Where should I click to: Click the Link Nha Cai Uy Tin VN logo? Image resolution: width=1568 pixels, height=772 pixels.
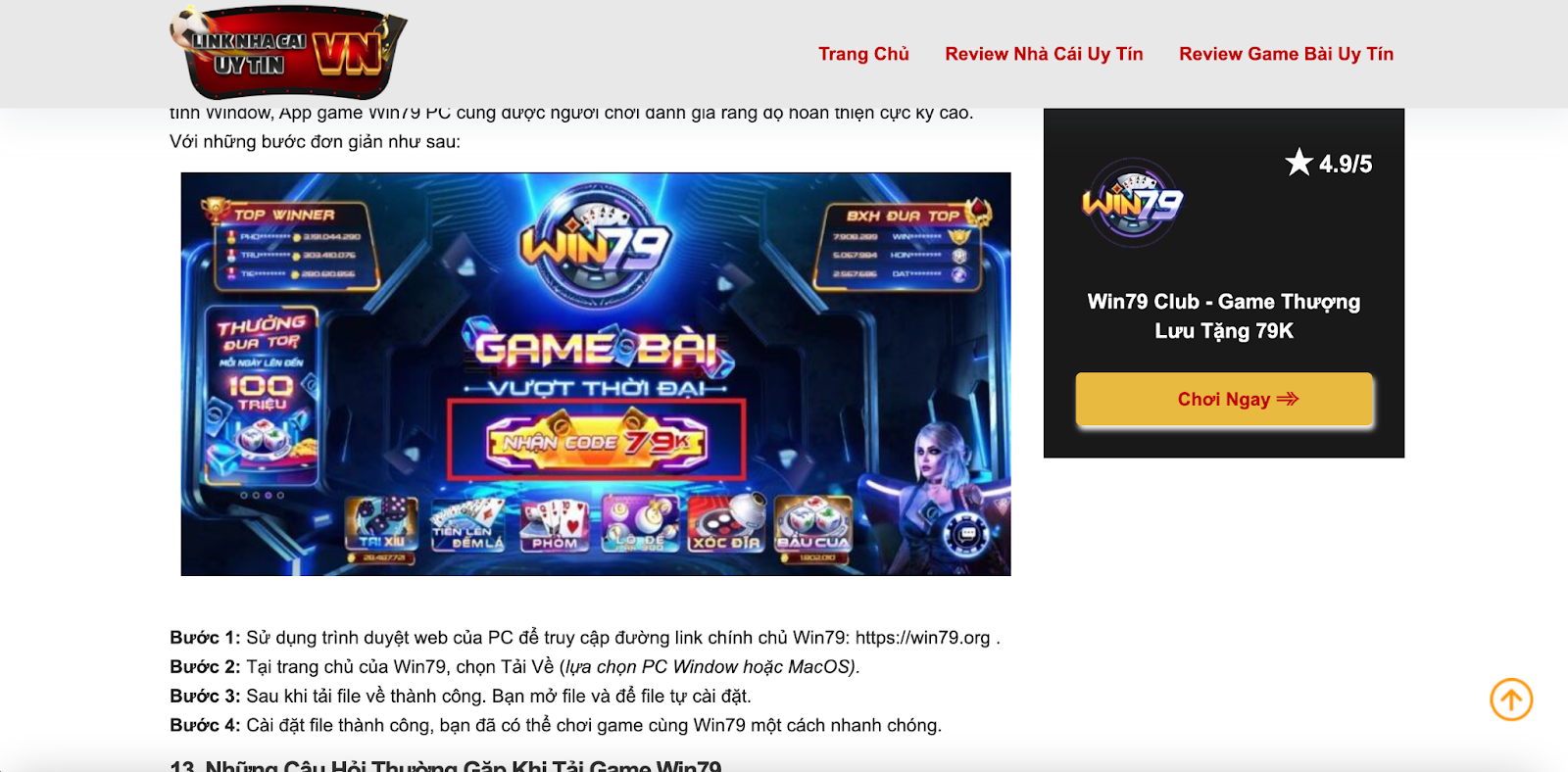[x=288, y=53]
